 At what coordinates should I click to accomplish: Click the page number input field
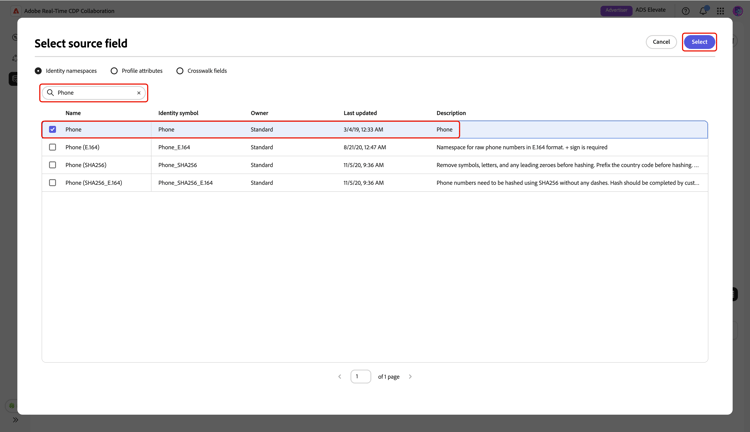click(361, 377)
